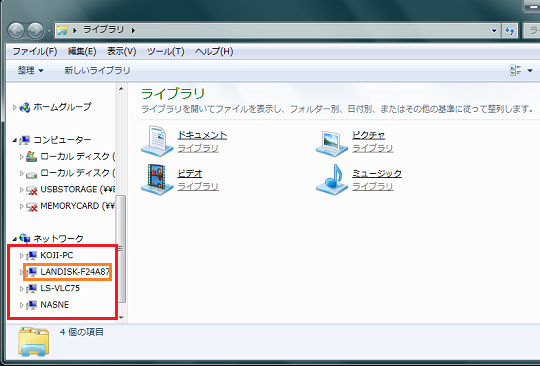Open the ピクチャ library link
Image resolution: width=540 pixels, height=366 pixels.
[368, 135]
